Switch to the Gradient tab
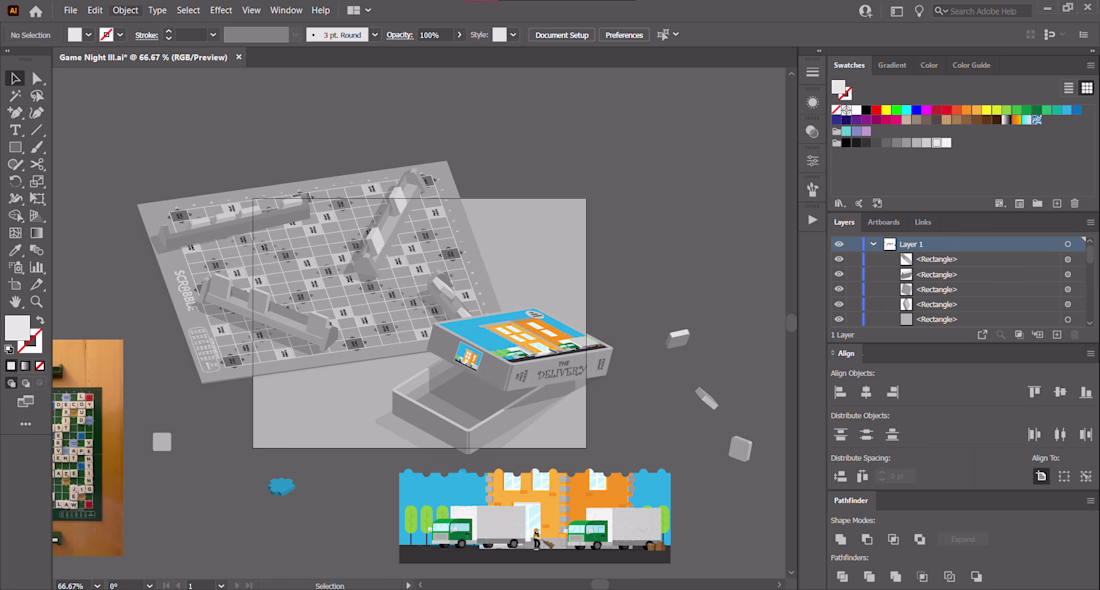 [x=892, y=65]
